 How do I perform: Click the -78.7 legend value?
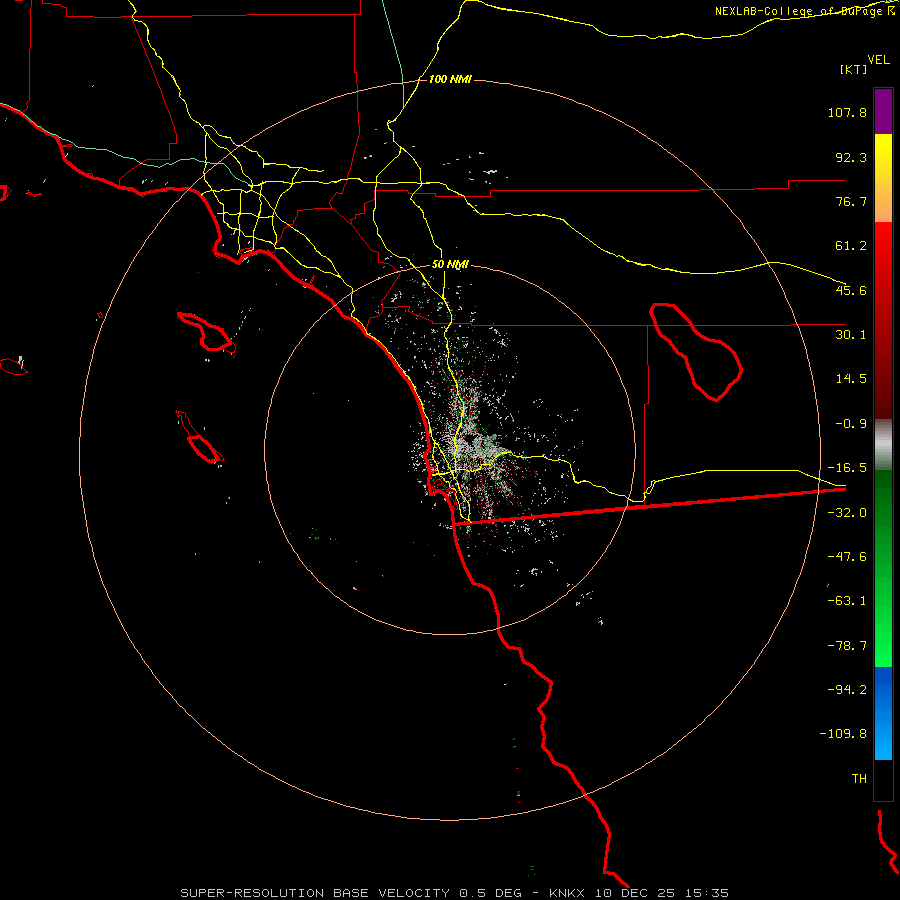(x=847, y=646)
